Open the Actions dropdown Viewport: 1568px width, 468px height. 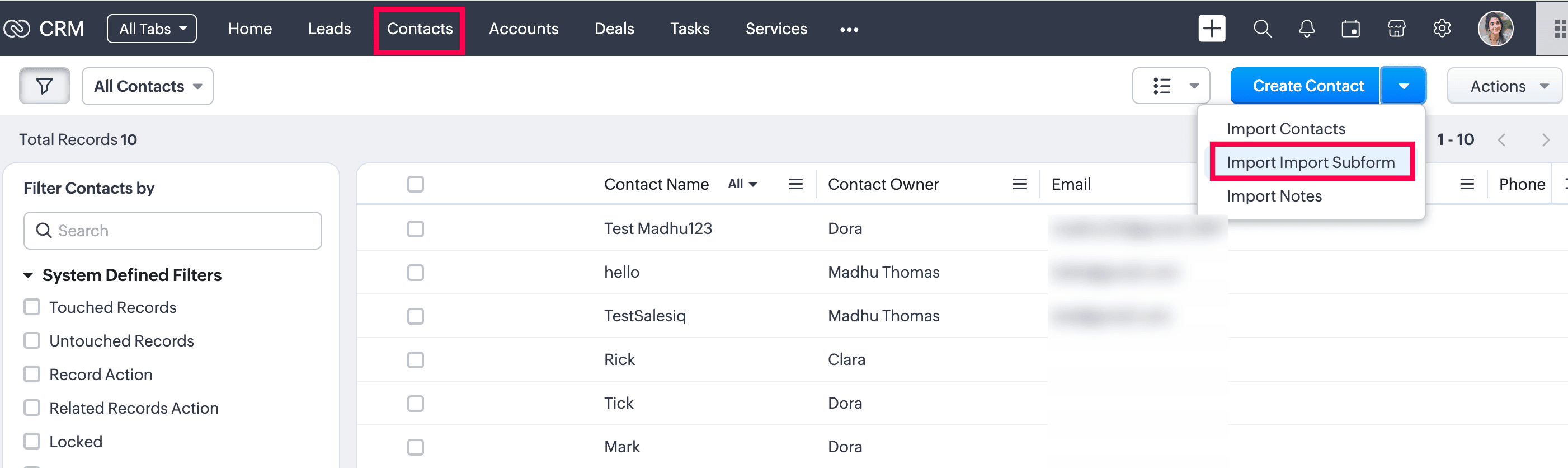coord(1504,86)
